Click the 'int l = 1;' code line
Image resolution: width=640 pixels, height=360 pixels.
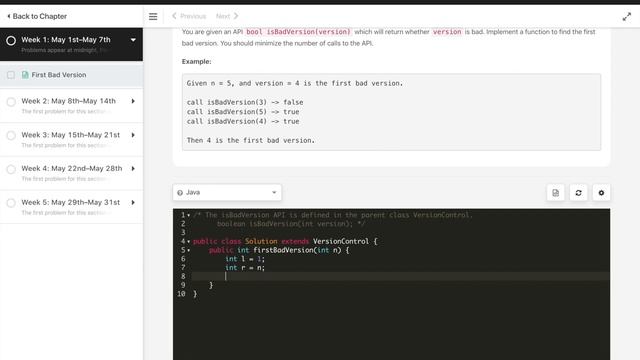pyautogui.click(x=245, y=259)
